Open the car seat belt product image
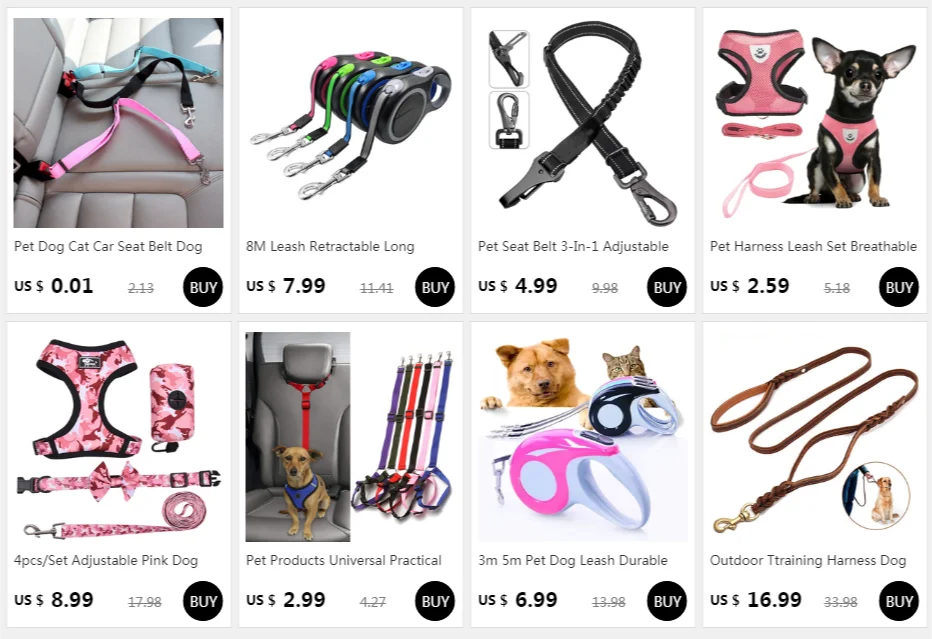This screenshot has height=639, width=932. (x=118, y=122)
